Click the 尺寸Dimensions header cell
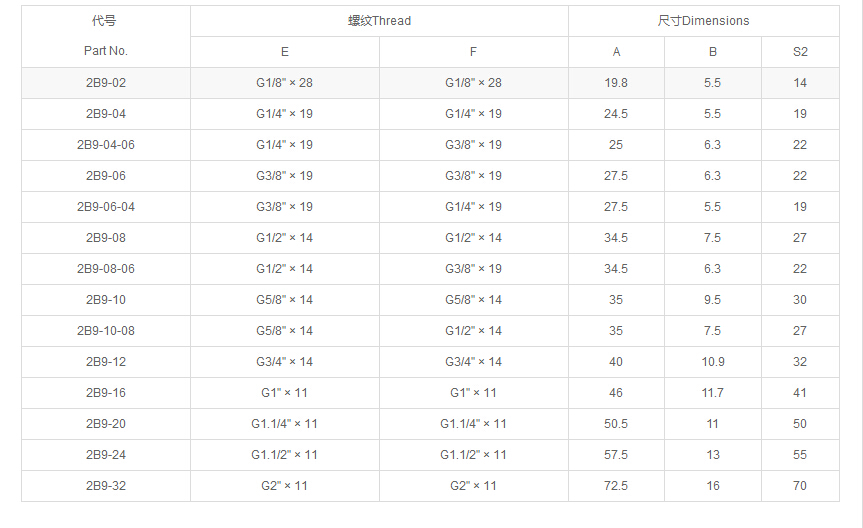The height and width of the screenshot is (528, 863). 703,21
